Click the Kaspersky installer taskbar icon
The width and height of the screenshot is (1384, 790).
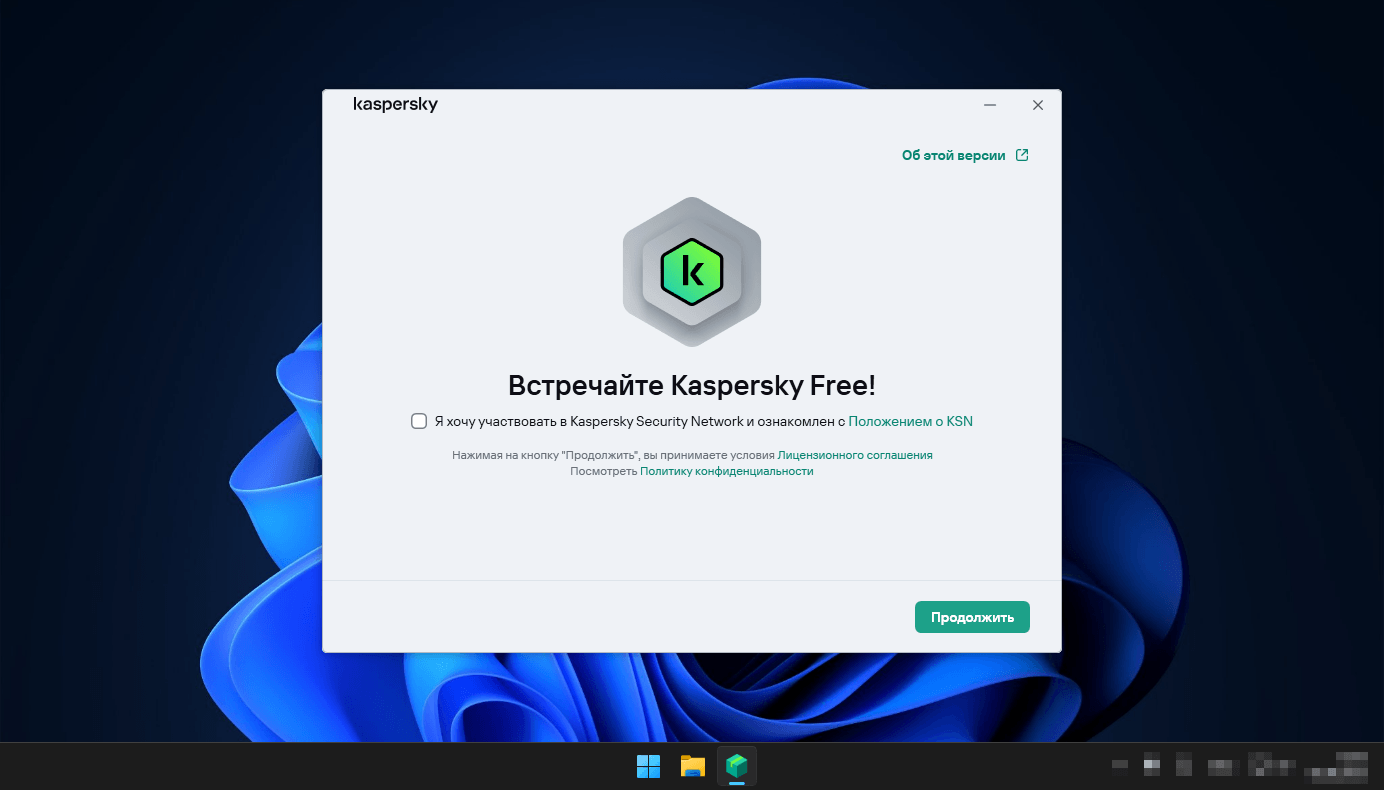(737, 766)
